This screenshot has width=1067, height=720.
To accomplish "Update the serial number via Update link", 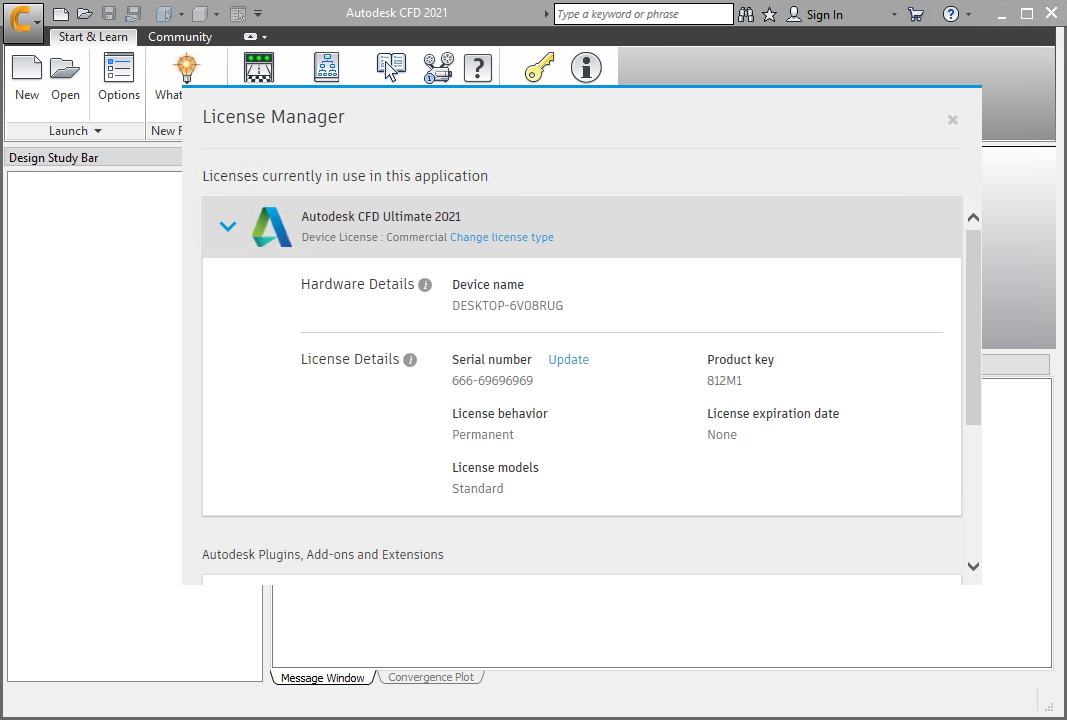I will click(568, 359).
